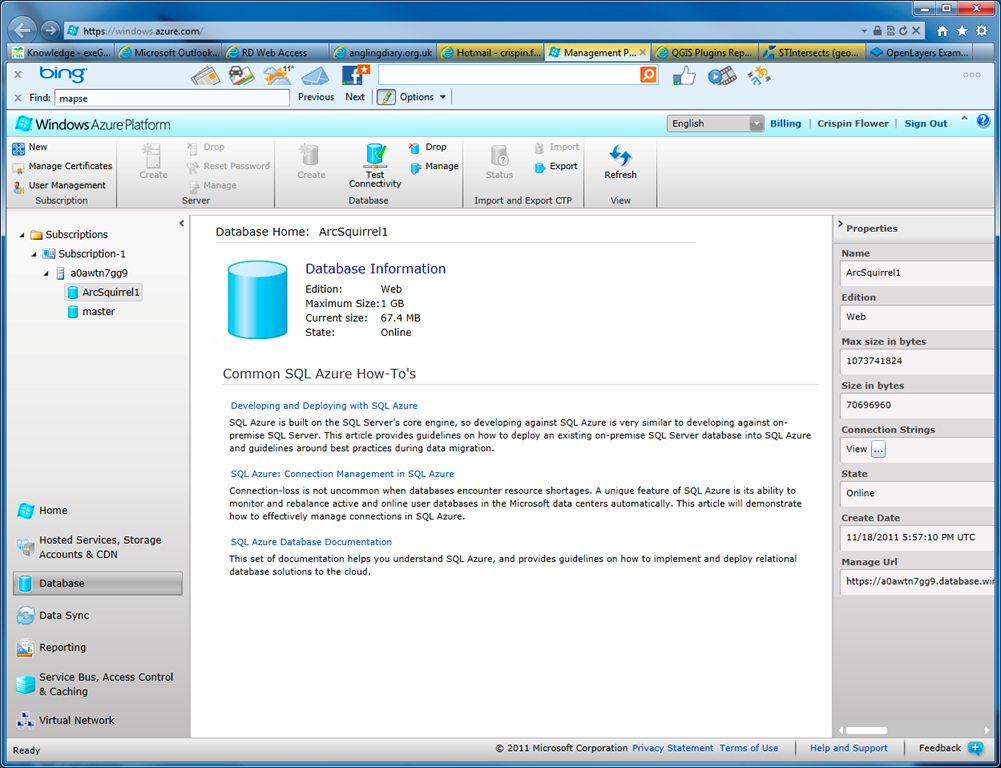Click the Bing mail envelope icon
The width and height of the screenshot is (1001, 768).
point(315,76)
